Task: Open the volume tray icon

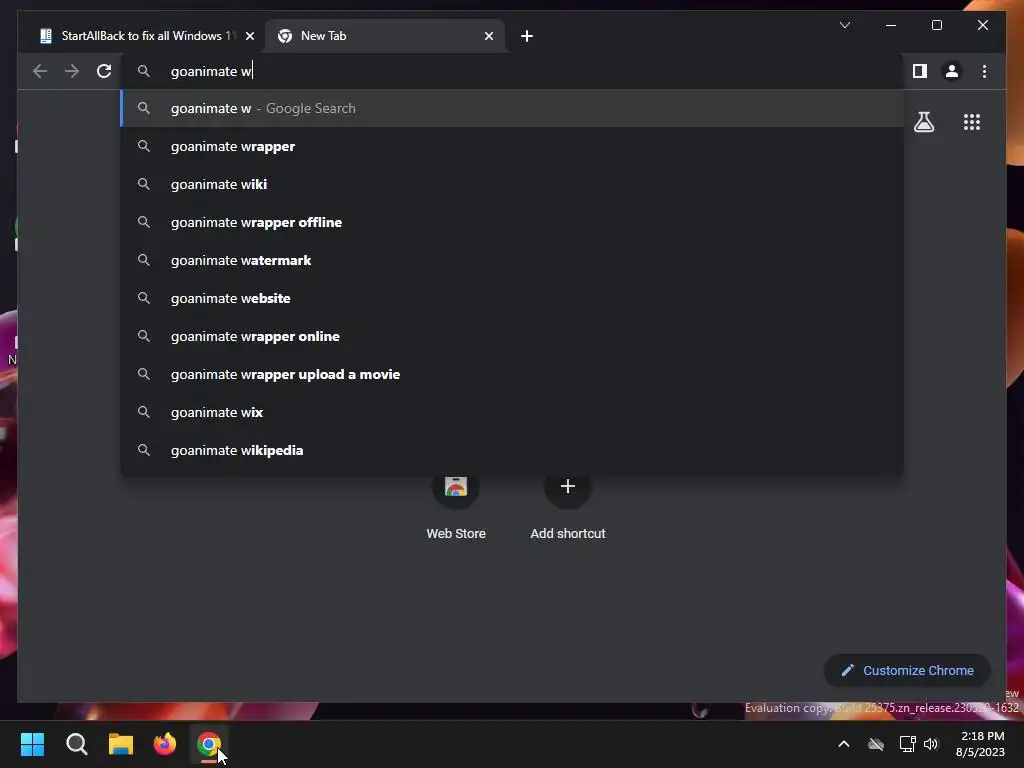Action: pos(931,744)
